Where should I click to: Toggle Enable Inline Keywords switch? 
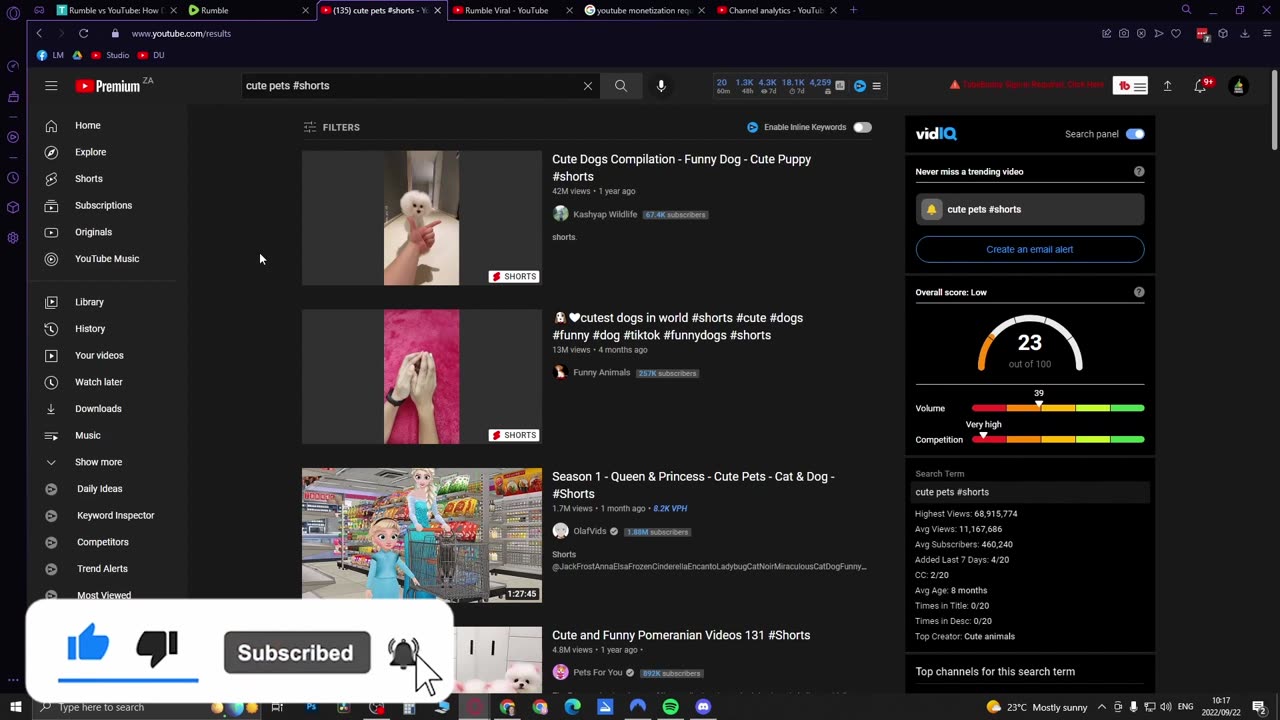pos(862,128)
